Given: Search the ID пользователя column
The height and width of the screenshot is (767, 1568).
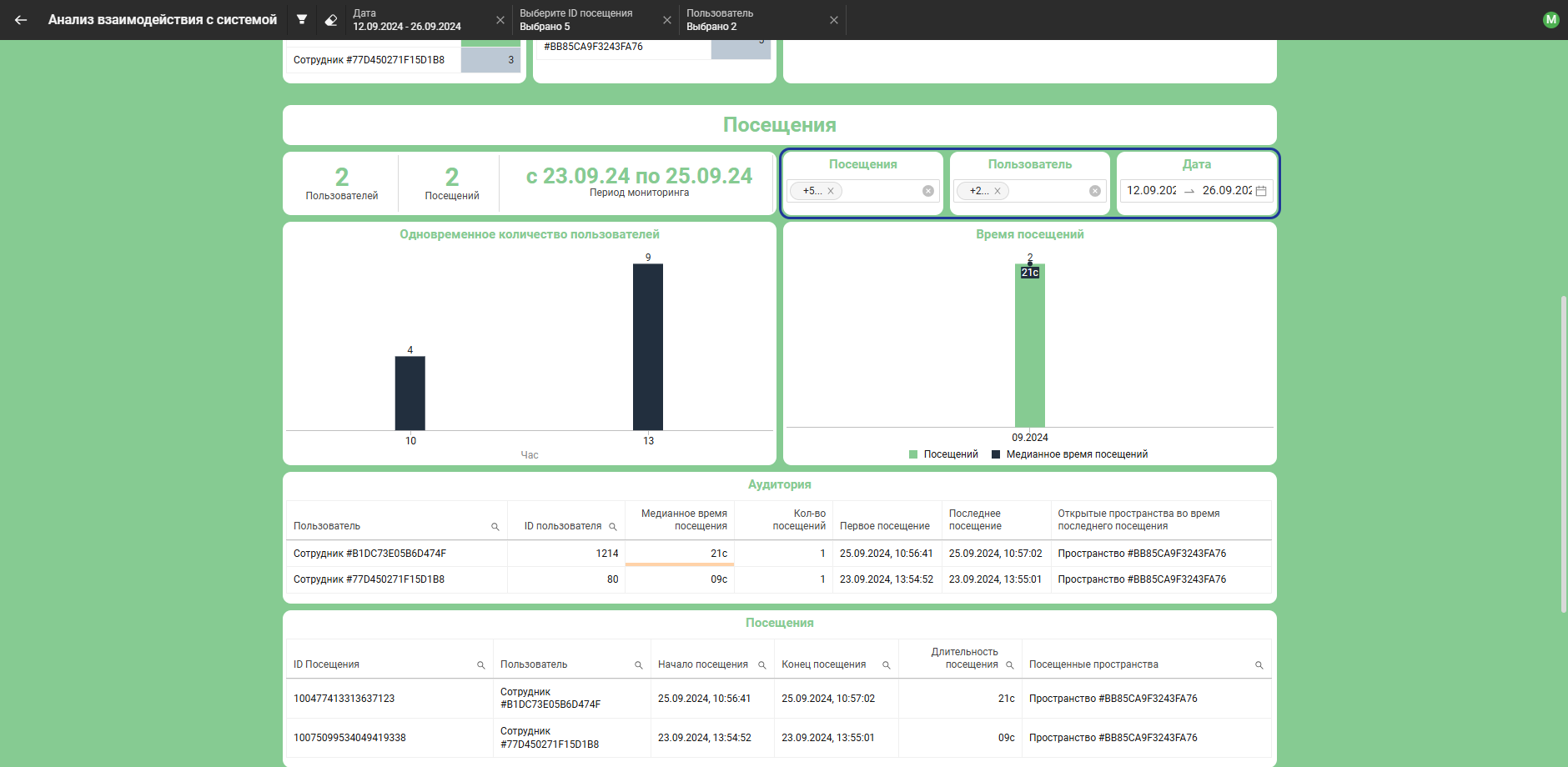Looking at the screenshot, I should (613, 527).
